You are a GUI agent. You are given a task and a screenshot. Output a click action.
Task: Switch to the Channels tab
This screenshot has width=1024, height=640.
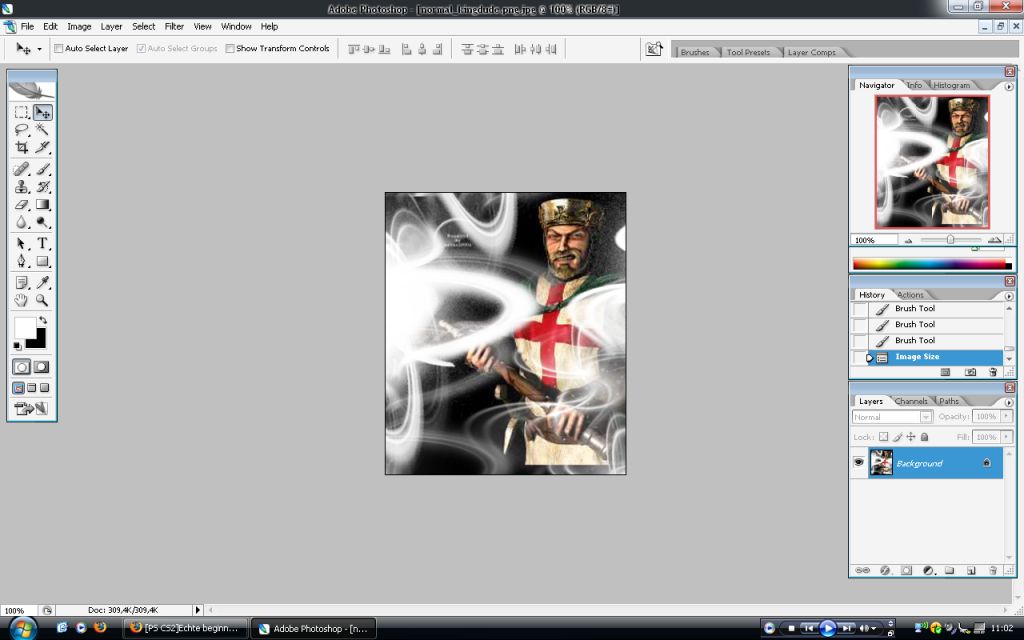click(911, 401)
